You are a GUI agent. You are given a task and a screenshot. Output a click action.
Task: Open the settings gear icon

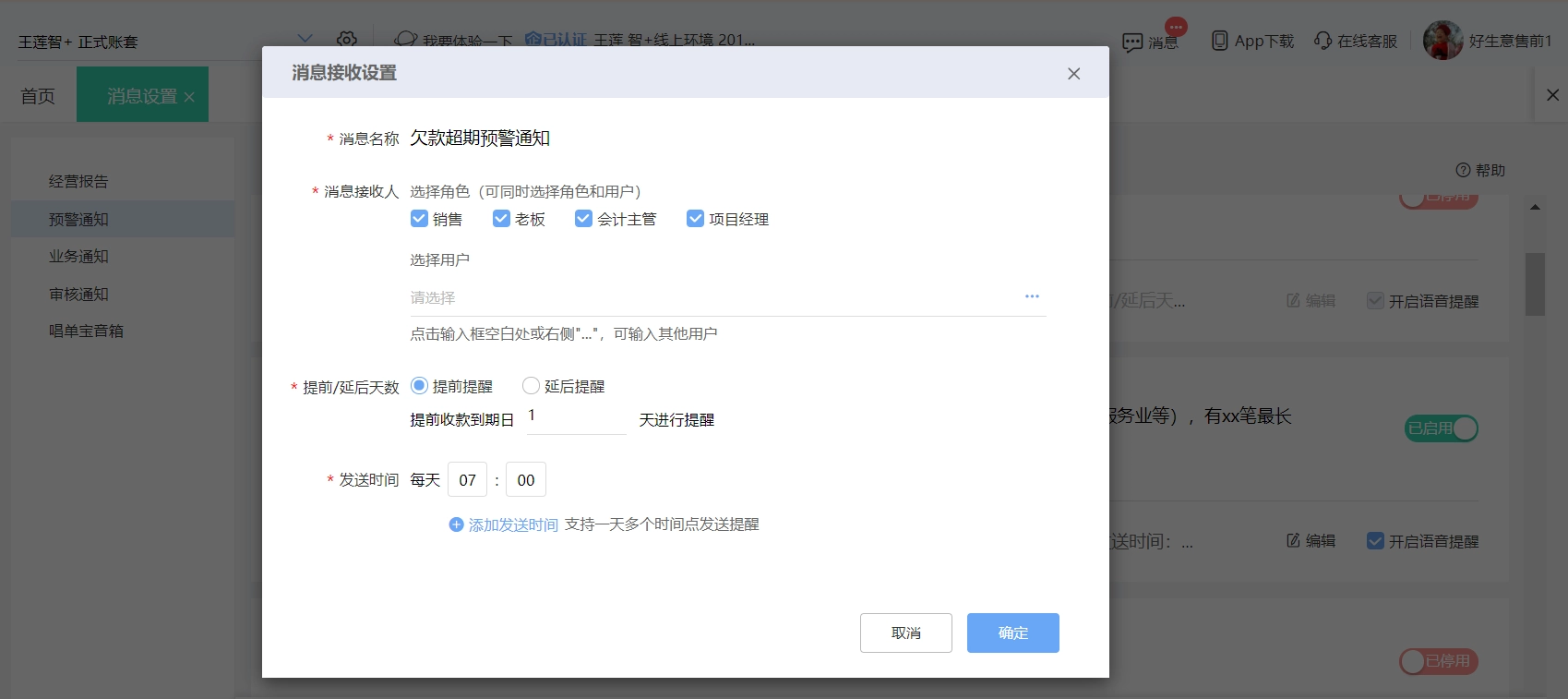coord(347,40)
